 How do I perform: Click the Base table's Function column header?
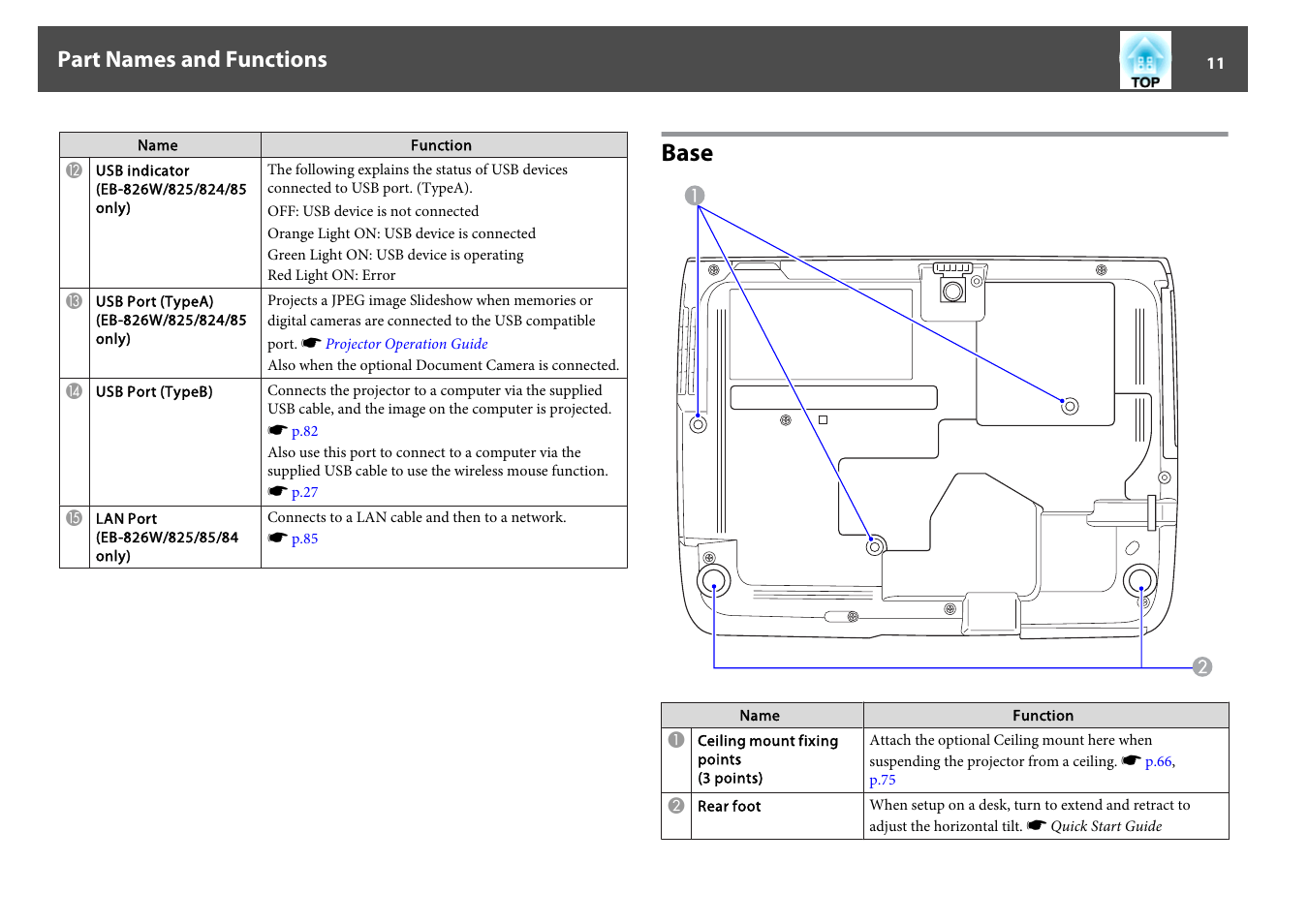(x=1044, y=716)
